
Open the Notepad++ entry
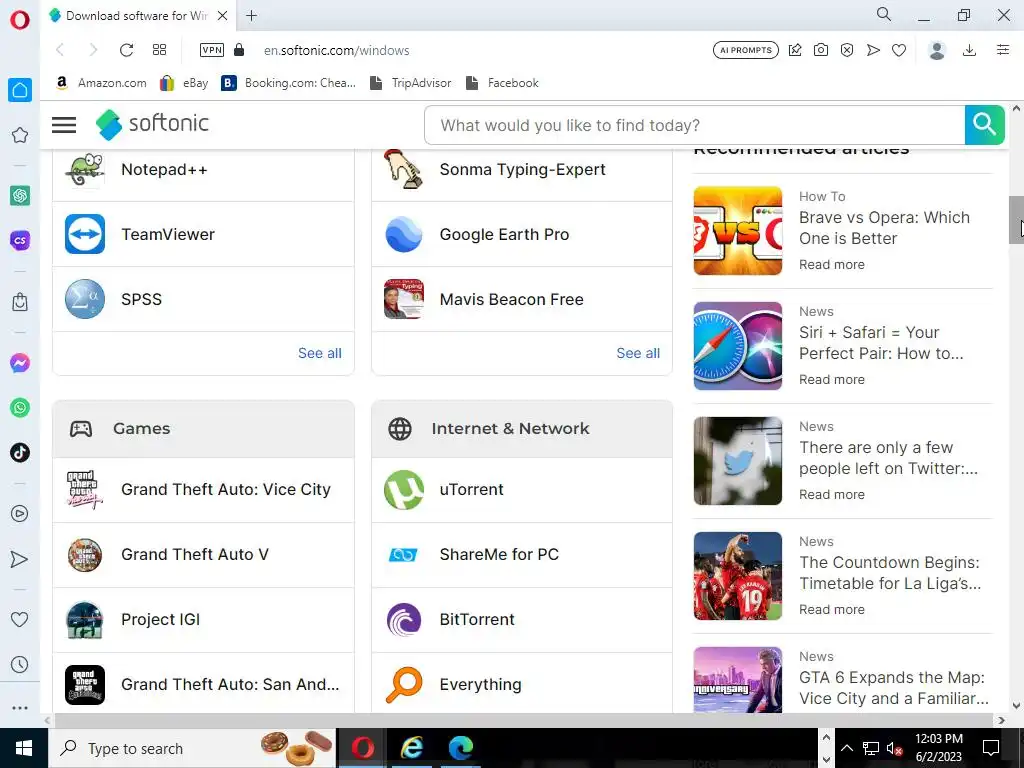tap(203, 169)
